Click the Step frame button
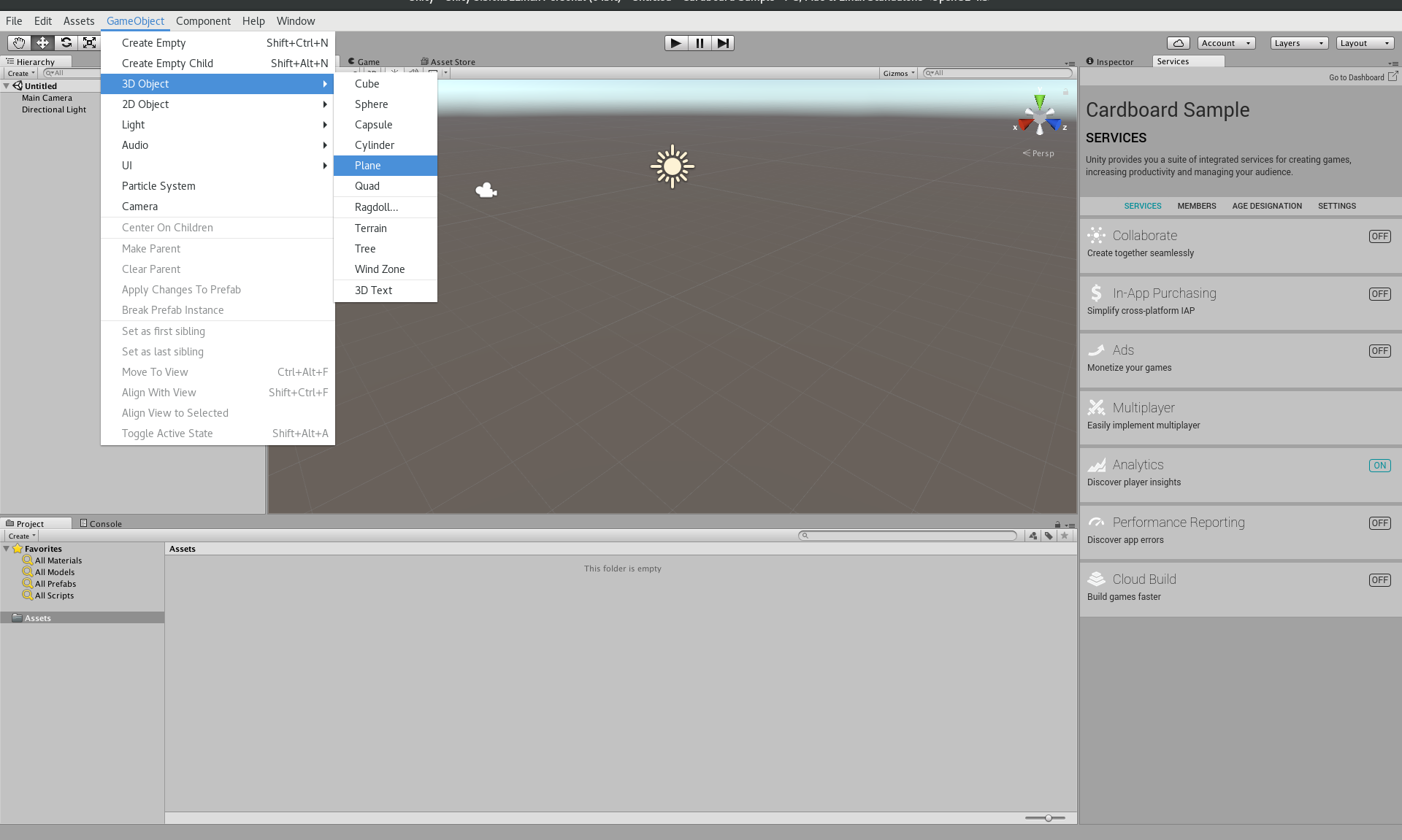 [x=722, y=43]
